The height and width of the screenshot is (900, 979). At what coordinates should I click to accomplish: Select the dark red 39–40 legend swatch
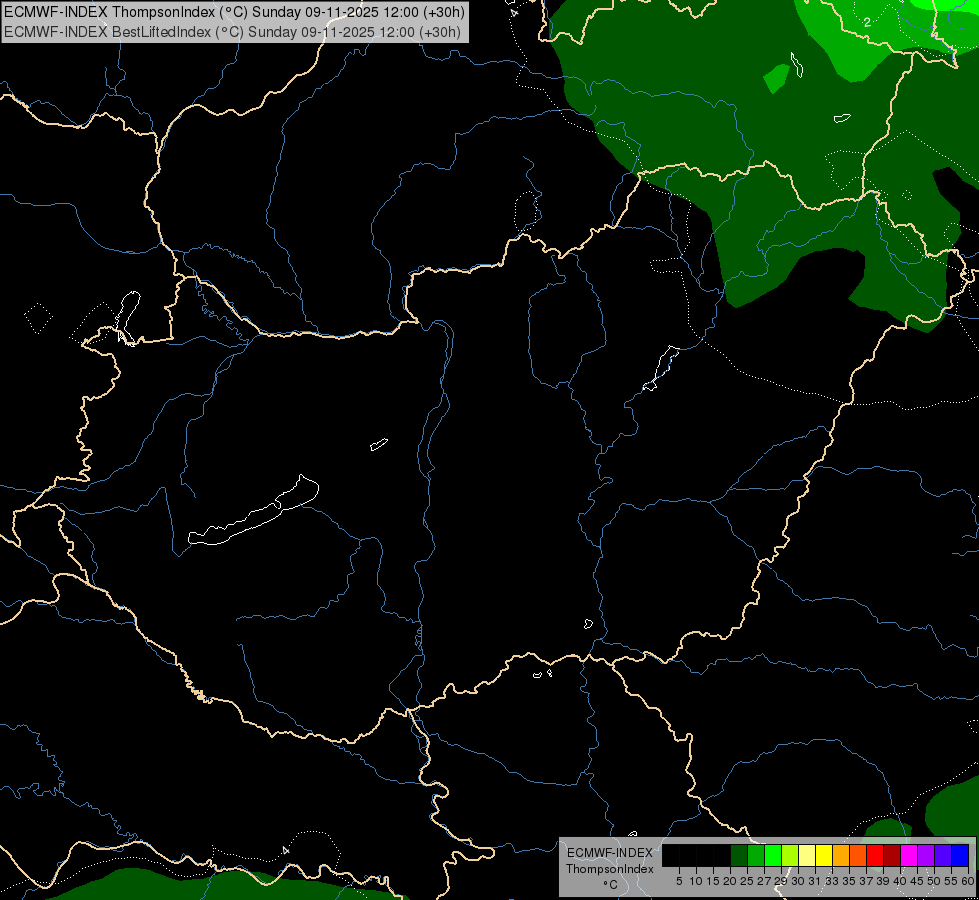[892, 855]
